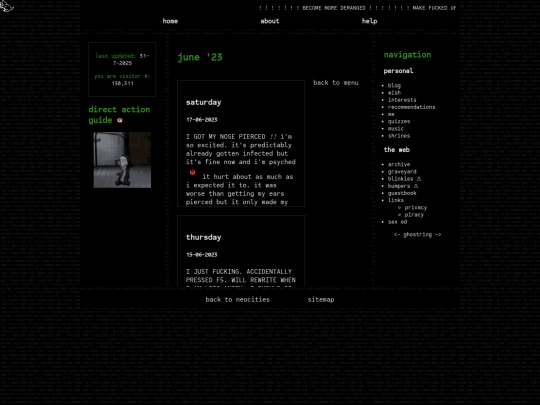
Task: Go to previous ghostring site arrow
Action: (397, 235)
